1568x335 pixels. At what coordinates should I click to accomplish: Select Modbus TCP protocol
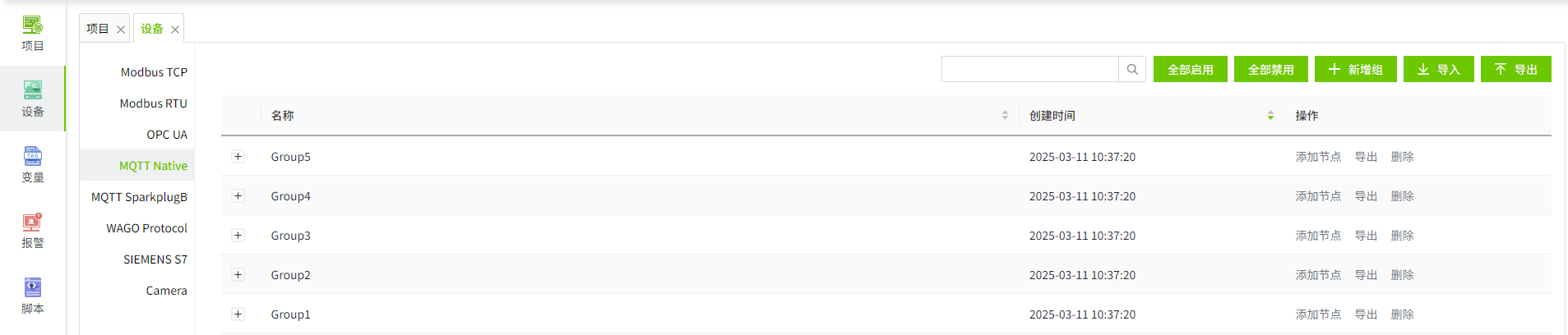[x=154, y=72]
